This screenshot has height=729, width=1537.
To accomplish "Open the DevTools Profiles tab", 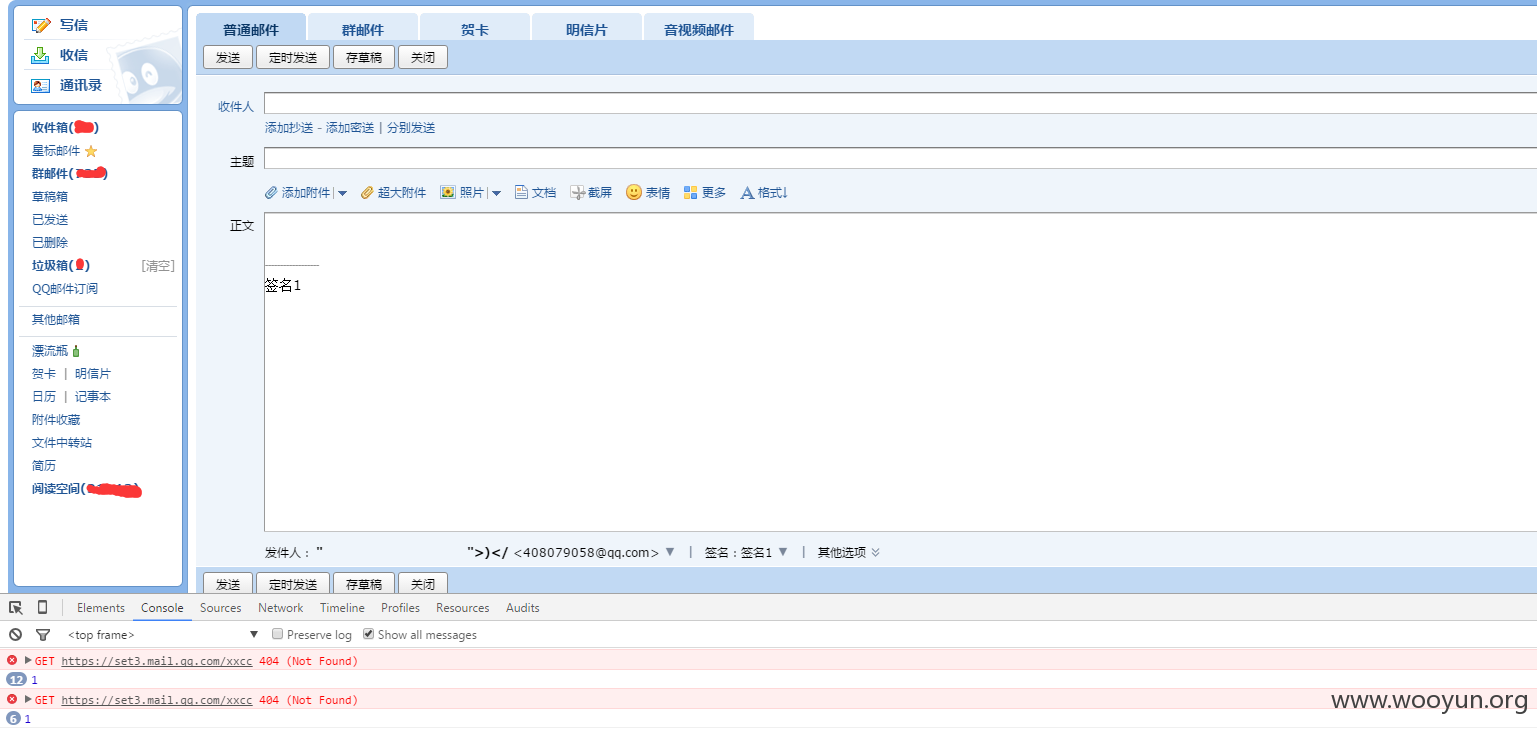I will coord(400,607).
